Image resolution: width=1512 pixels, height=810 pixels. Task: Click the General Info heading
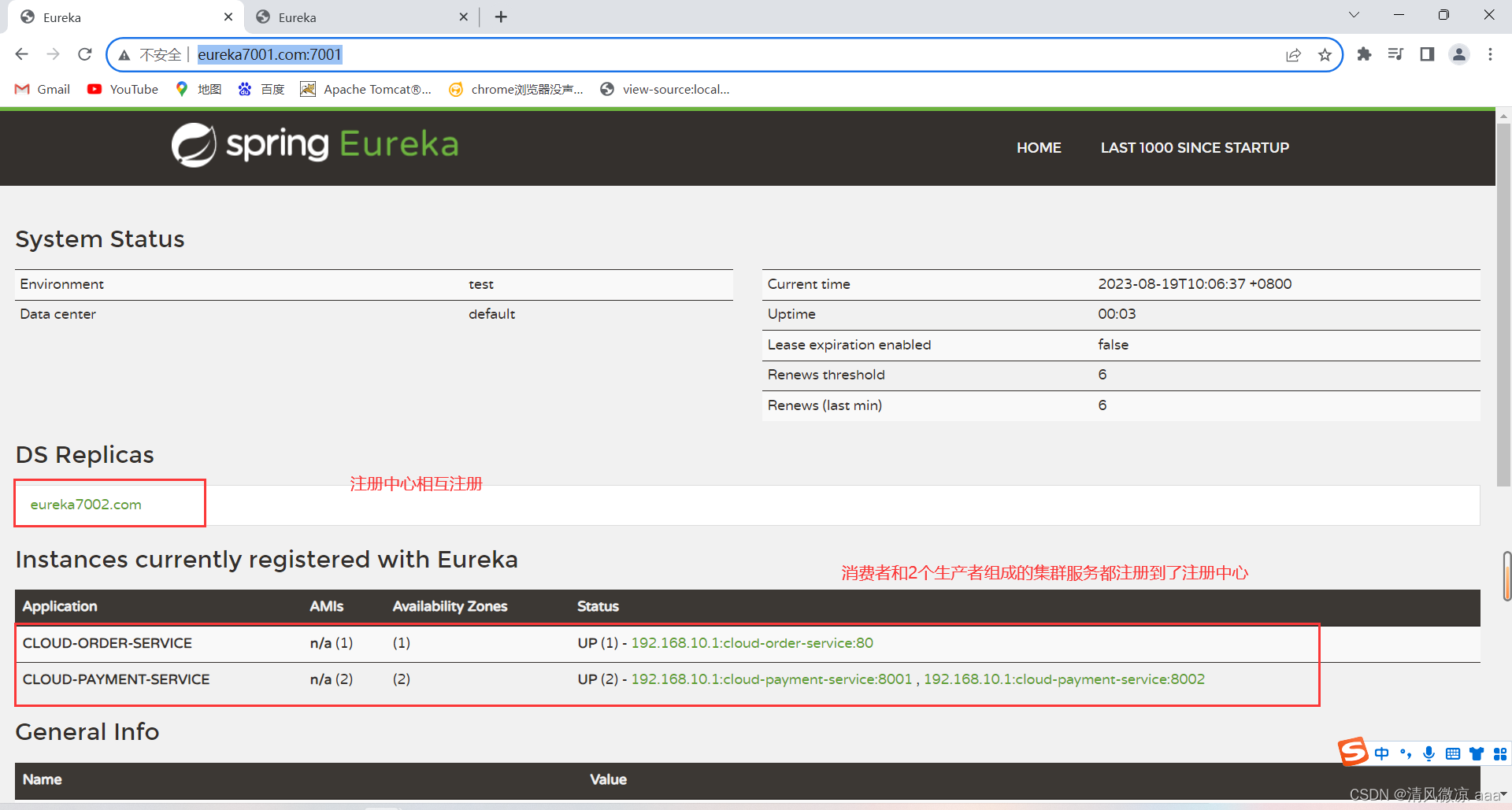[x=87, y=732]
